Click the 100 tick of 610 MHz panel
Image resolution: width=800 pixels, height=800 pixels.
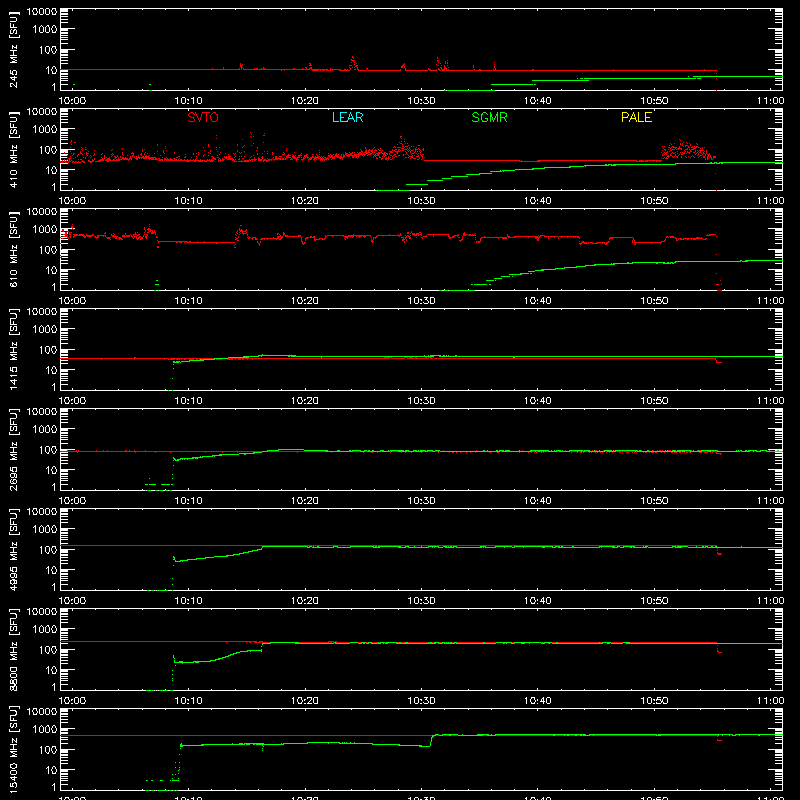coord(48,250)
